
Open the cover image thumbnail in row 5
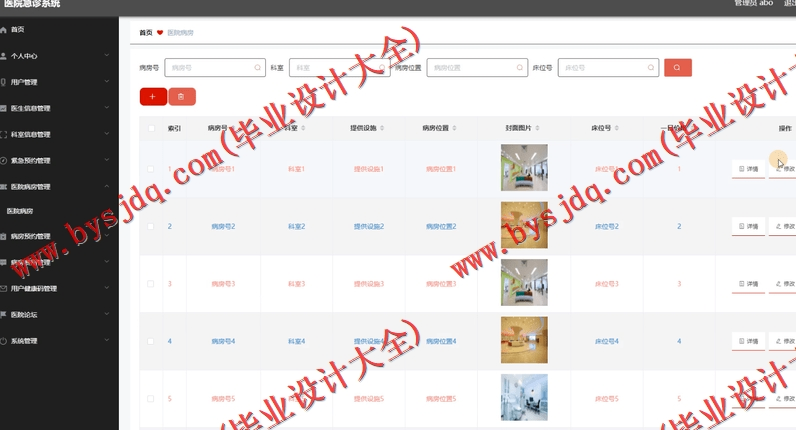click(524, 398)
